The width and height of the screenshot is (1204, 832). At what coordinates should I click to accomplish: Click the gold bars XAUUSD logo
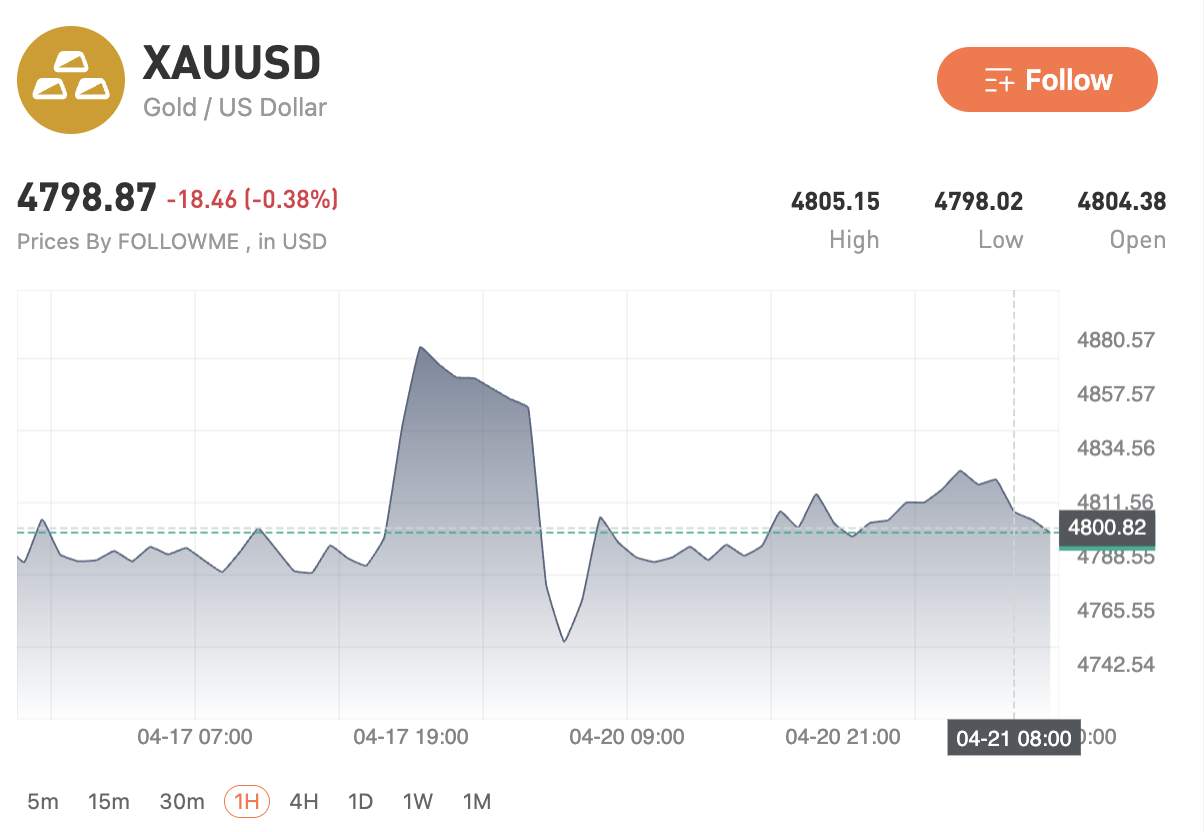(72, 80)
